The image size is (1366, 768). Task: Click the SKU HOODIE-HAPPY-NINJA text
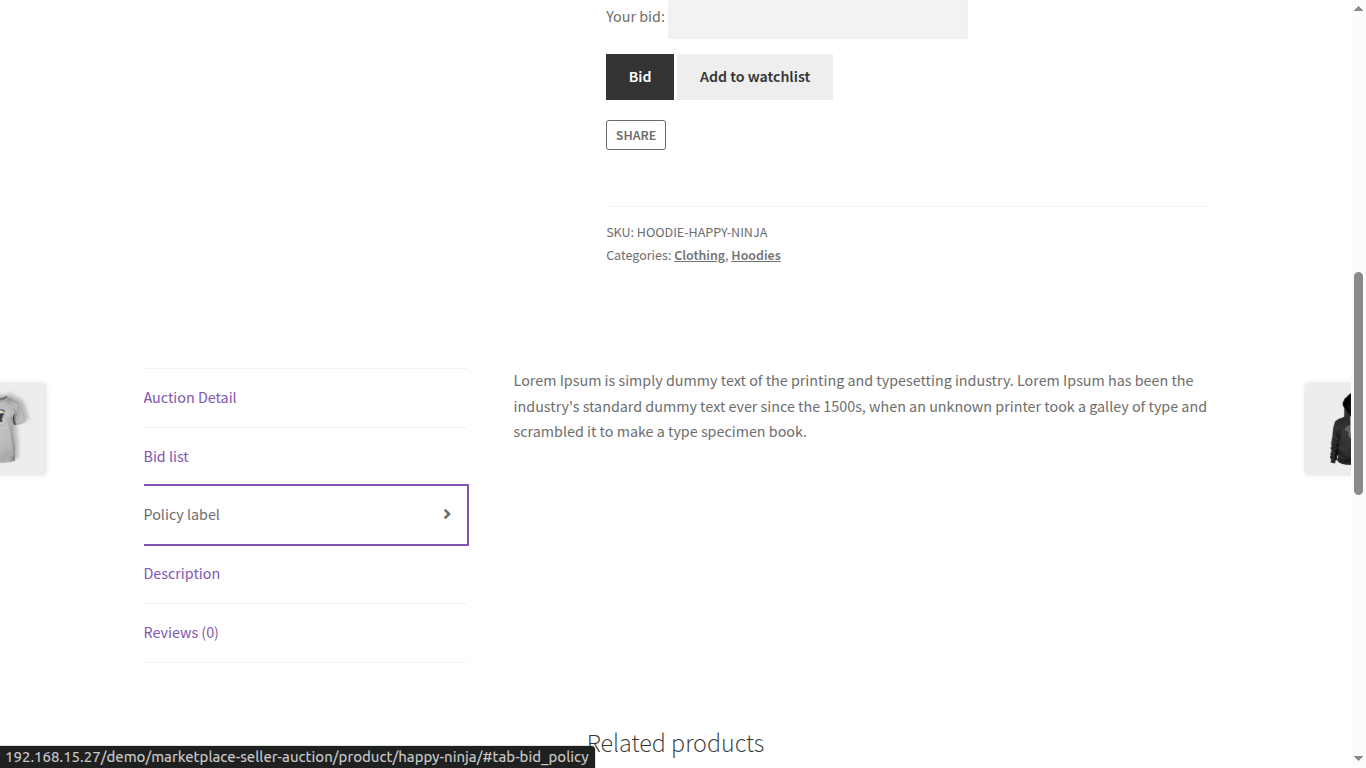(687, 233)
